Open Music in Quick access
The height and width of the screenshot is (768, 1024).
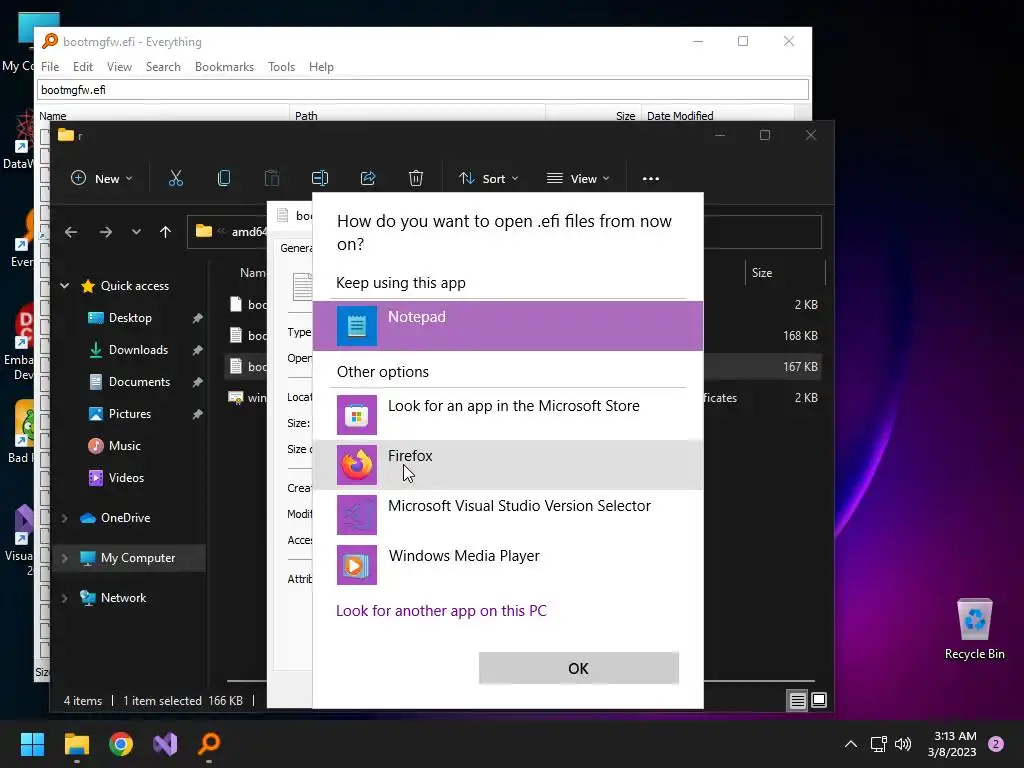[125, 445]
